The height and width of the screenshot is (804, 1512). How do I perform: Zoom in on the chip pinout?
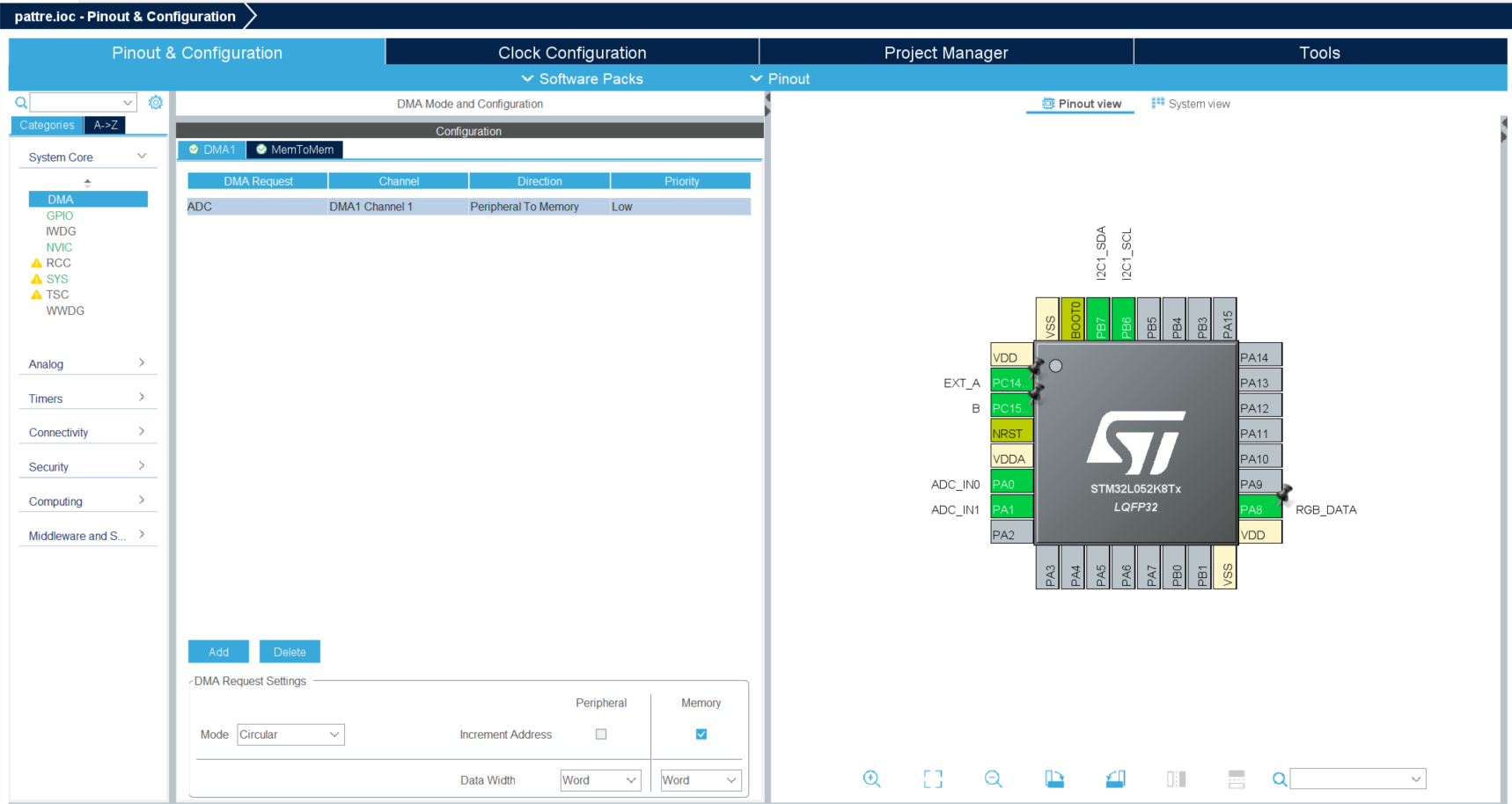[x=871, y=778]
